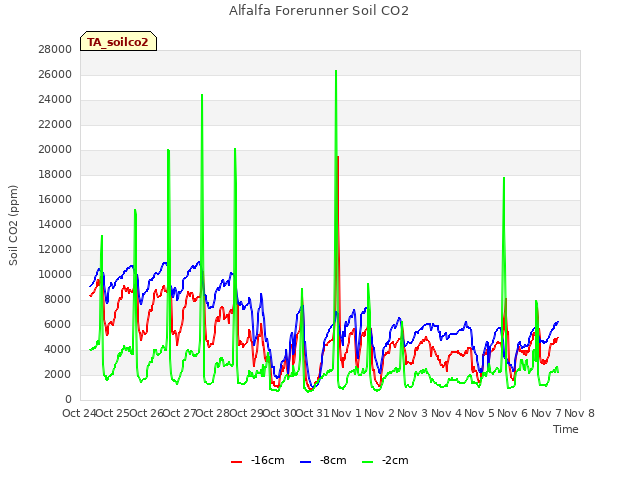
Task: Click the Oct 27 x-axis date label
Action: click(179, 413)
